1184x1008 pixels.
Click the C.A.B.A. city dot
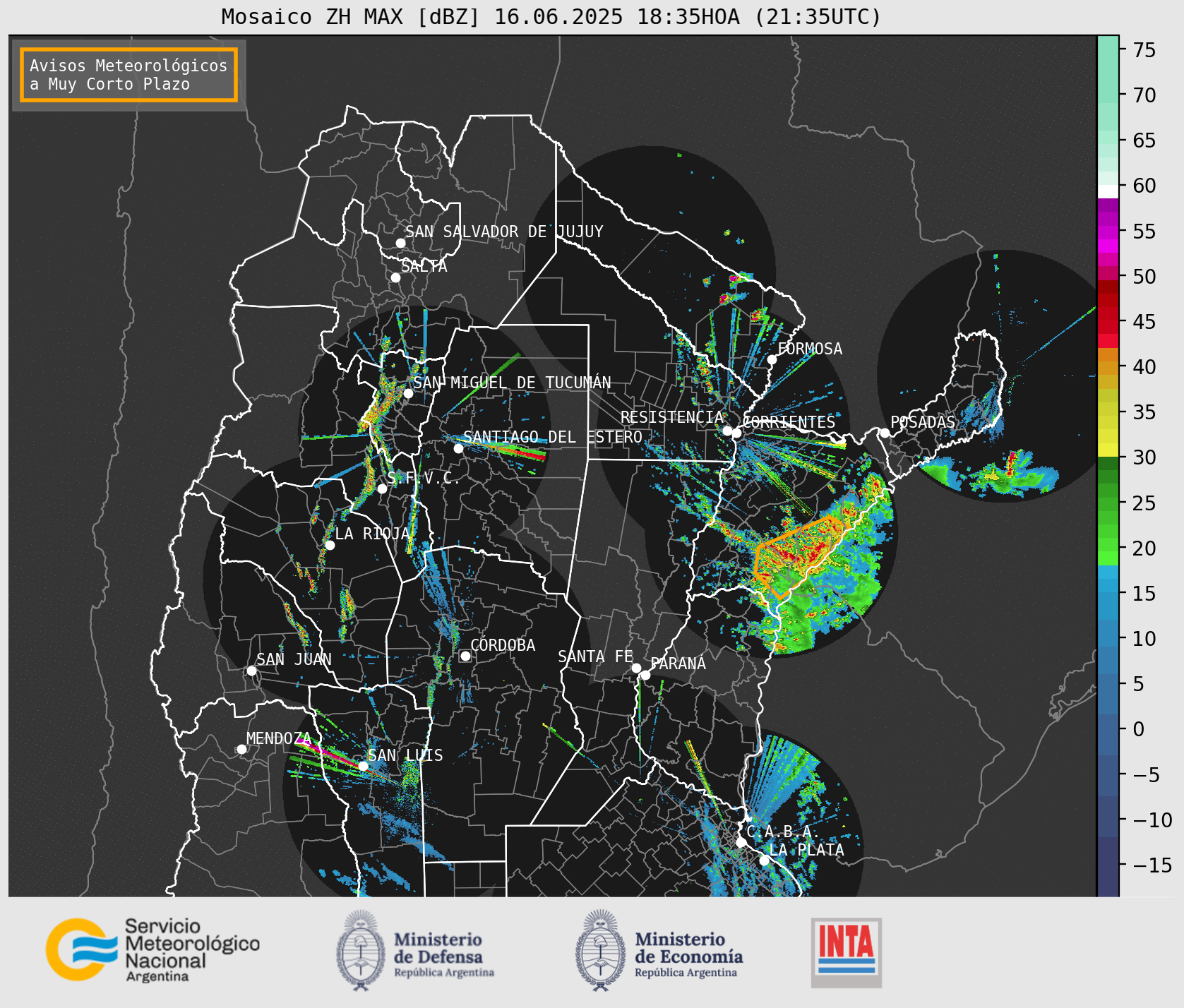tap(741, 842)
